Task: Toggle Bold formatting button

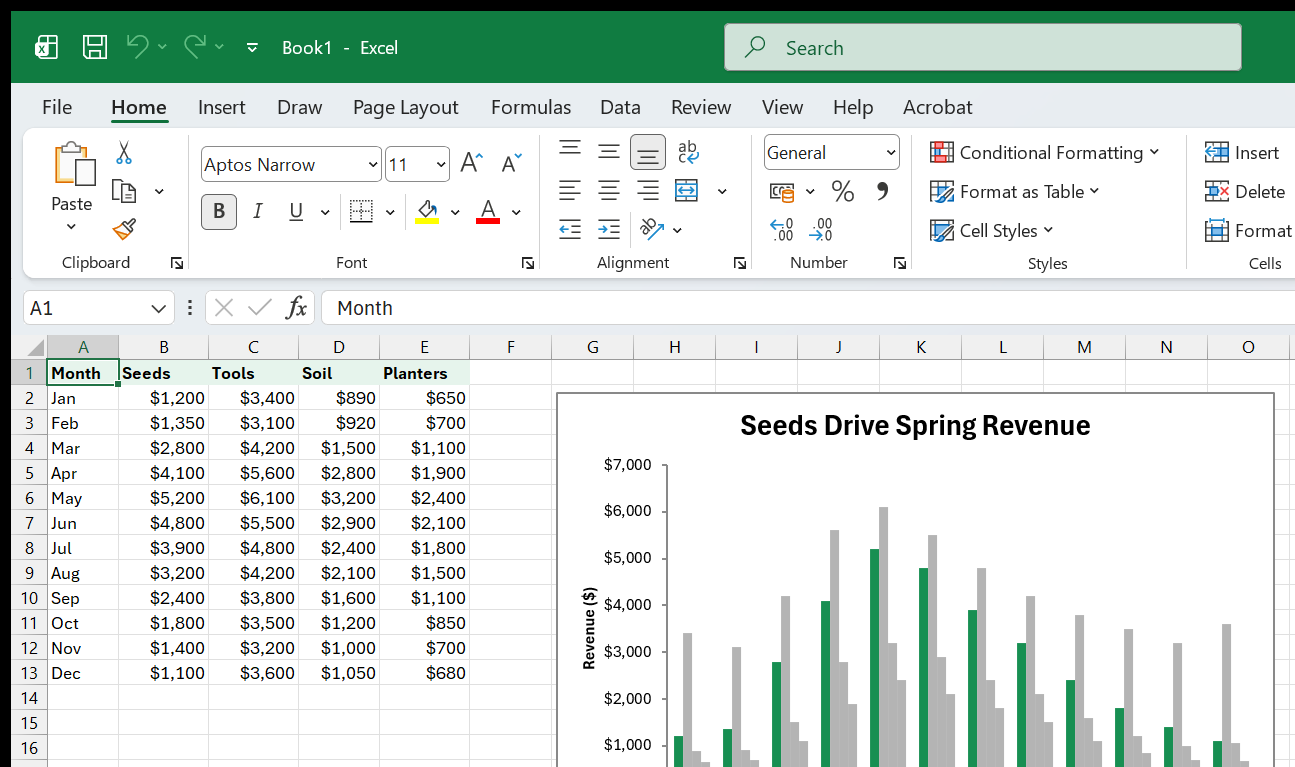Action: 219,211
